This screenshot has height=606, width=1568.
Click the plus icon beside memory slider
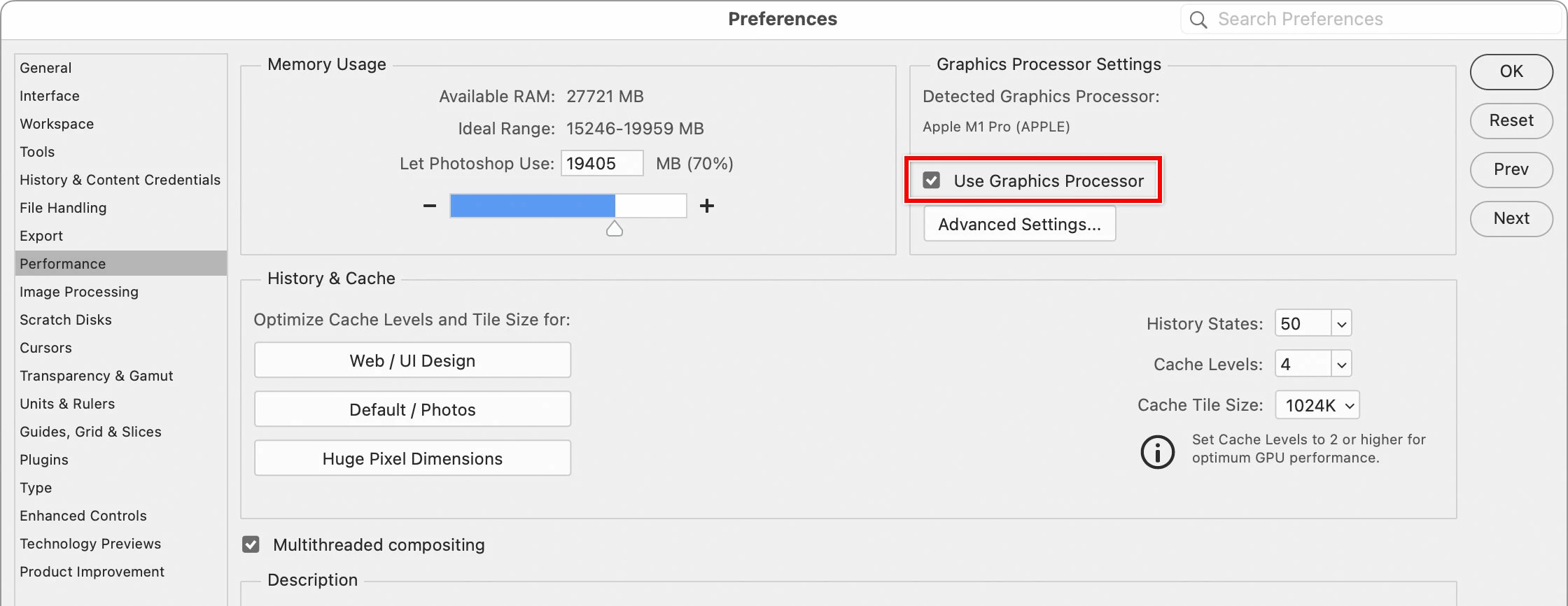click(x=707, y=206)
